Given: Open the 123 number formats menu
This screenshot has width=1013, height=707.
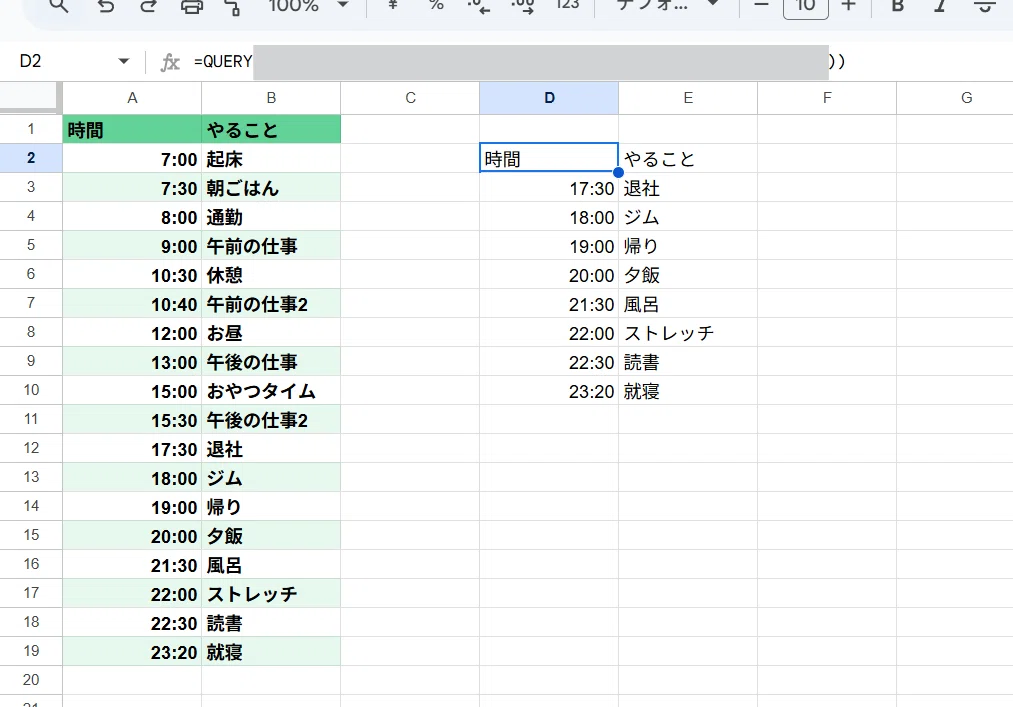Looking at the screenshot, I should pyautogui.click(x=567, y=5).
